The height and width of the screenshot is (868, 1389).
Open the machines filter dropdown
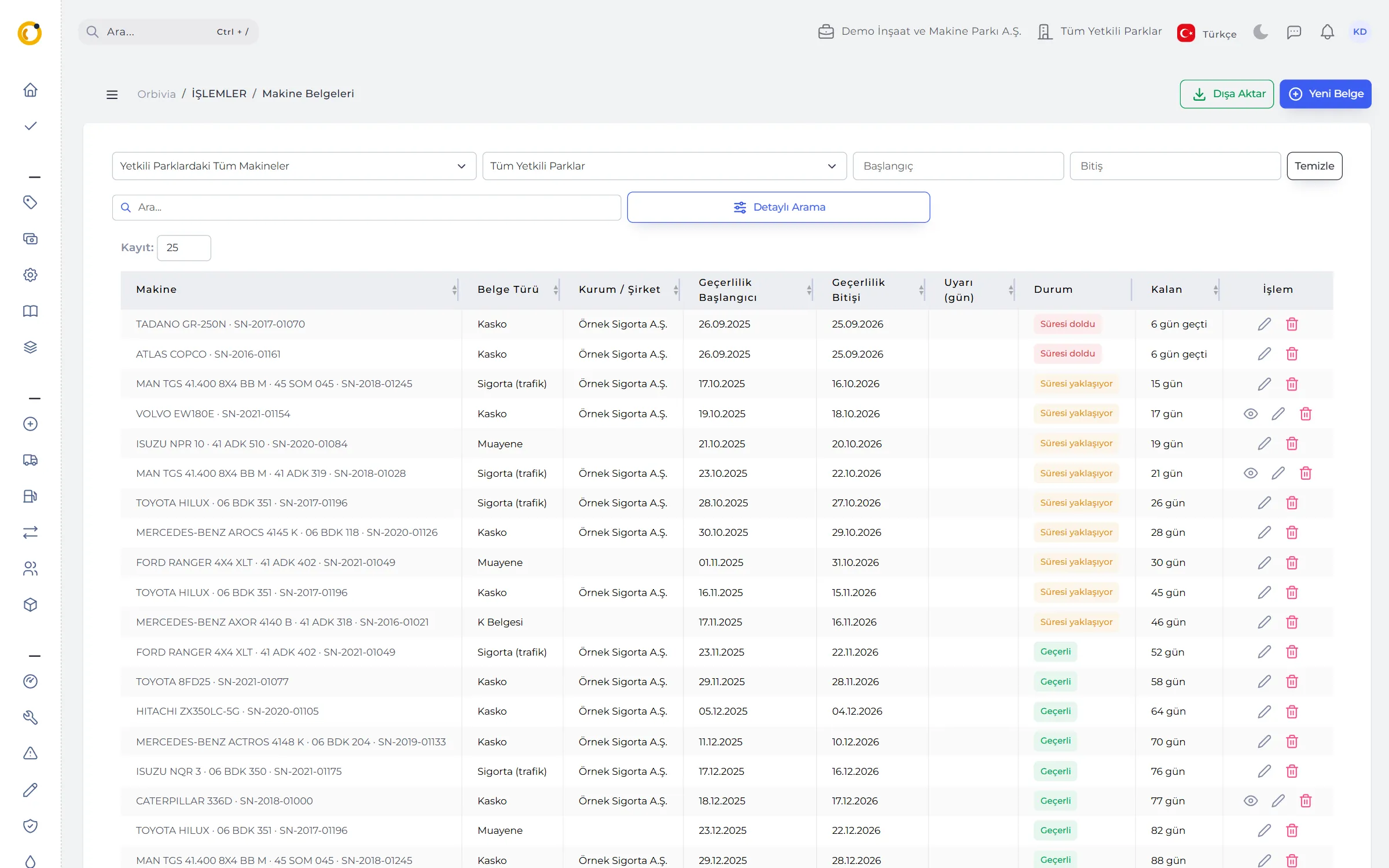(x=294, y=166)
